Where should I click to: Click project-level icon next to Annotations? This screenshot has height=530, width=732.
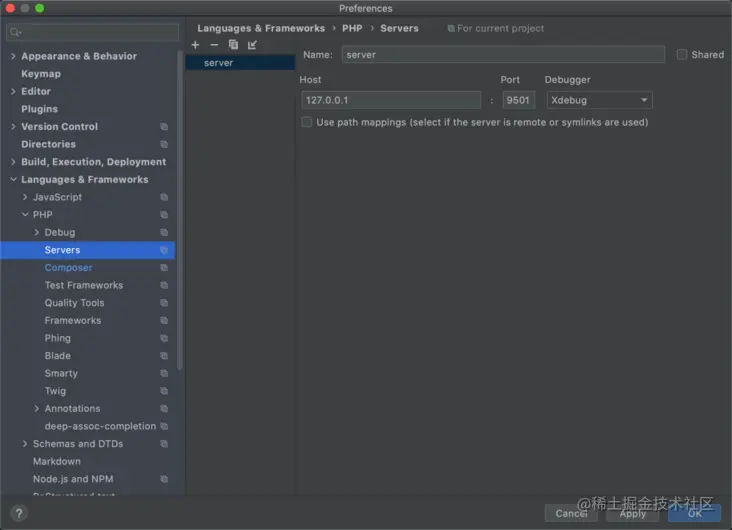[164, 409]
